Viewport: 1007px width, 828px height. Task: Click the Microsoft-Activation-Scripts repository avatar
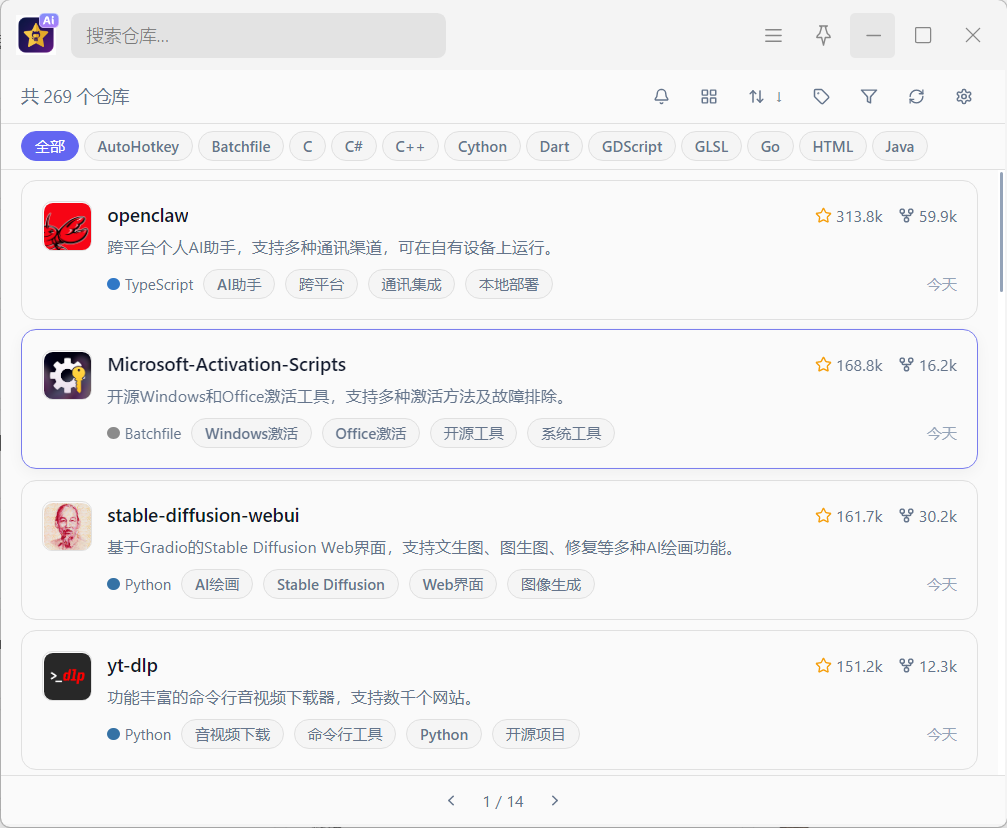pyautogui.click(x=68, y=376)
